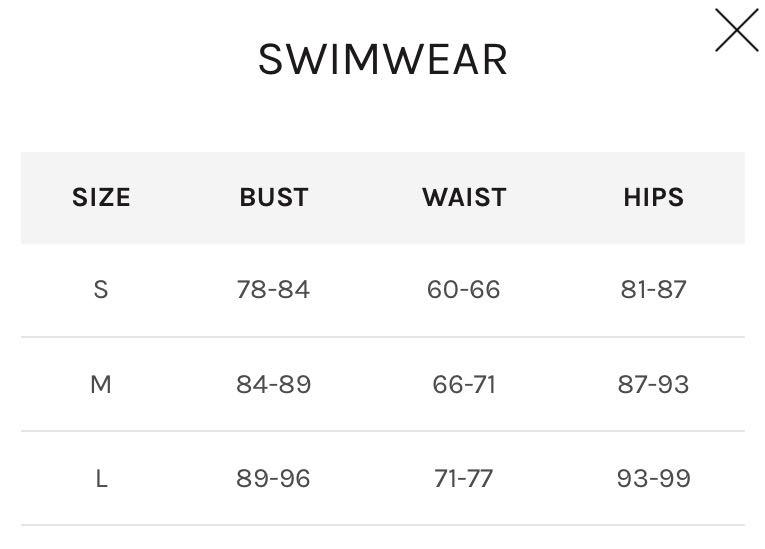This screenshot has height=549, width=765.
Task: Click the SWIMWEAR title heading
Action: click(383, 59)
